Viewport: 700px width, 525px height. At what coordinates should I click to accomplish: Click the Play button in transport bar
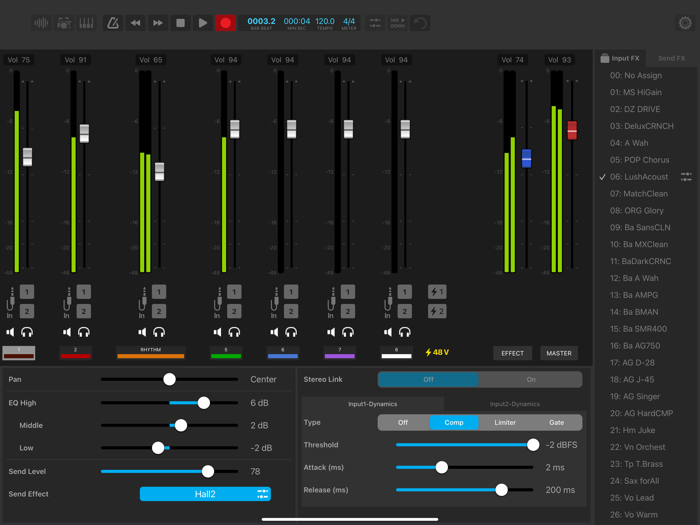click(203, 22)
